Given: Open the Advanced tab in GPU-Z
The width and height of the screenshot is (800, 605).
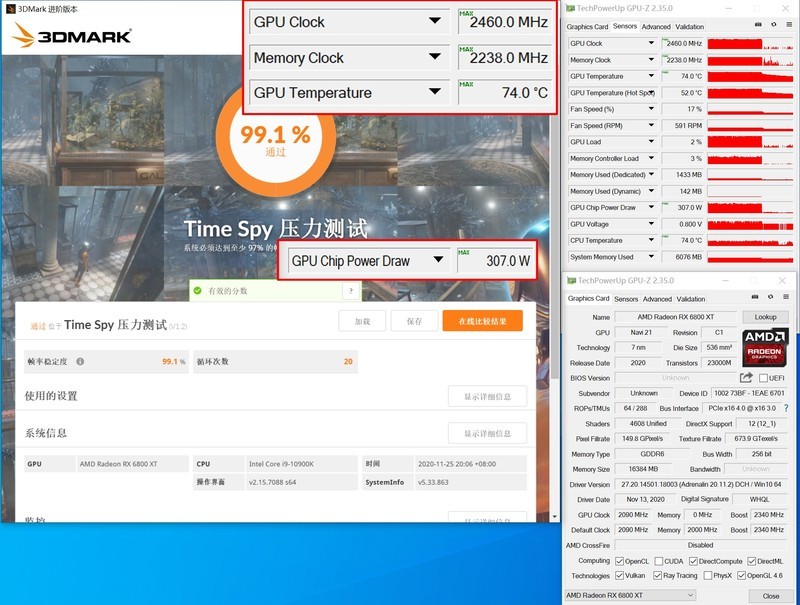Looking at the screenshot, I should coord(657,299).
